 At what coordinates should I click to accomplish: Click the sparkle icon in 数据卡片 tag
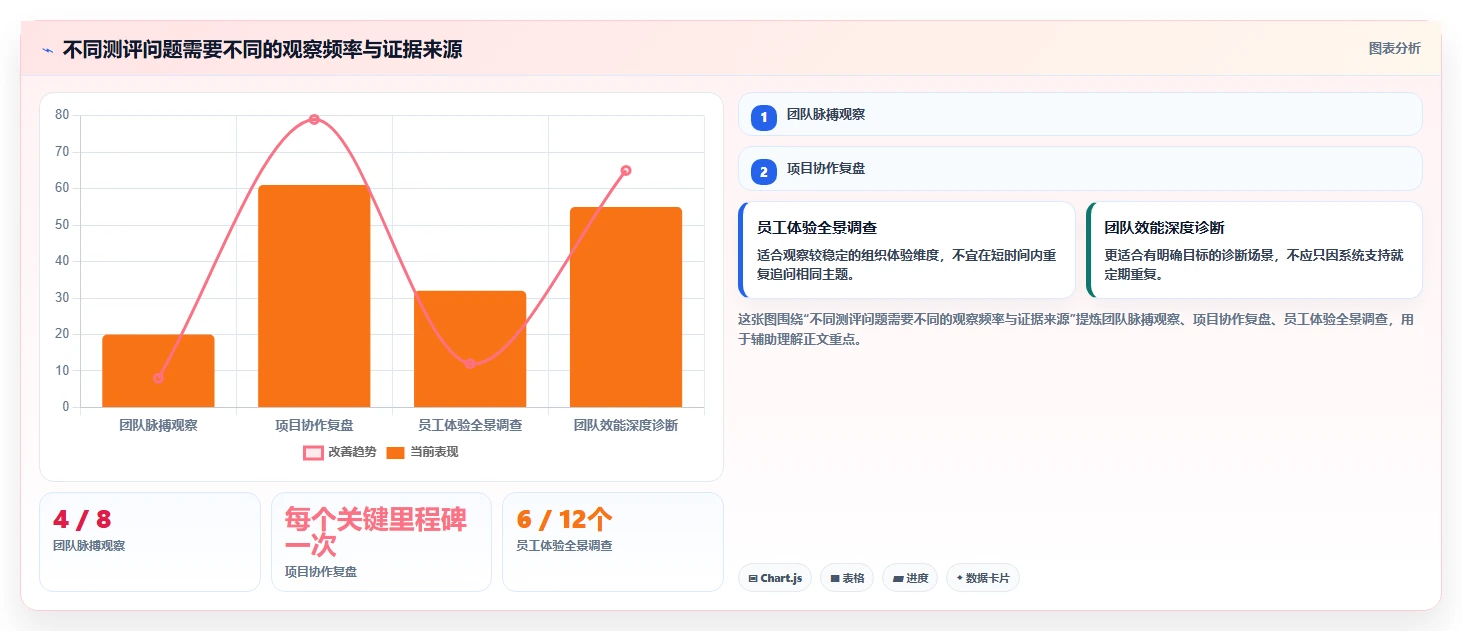[960, 578]
